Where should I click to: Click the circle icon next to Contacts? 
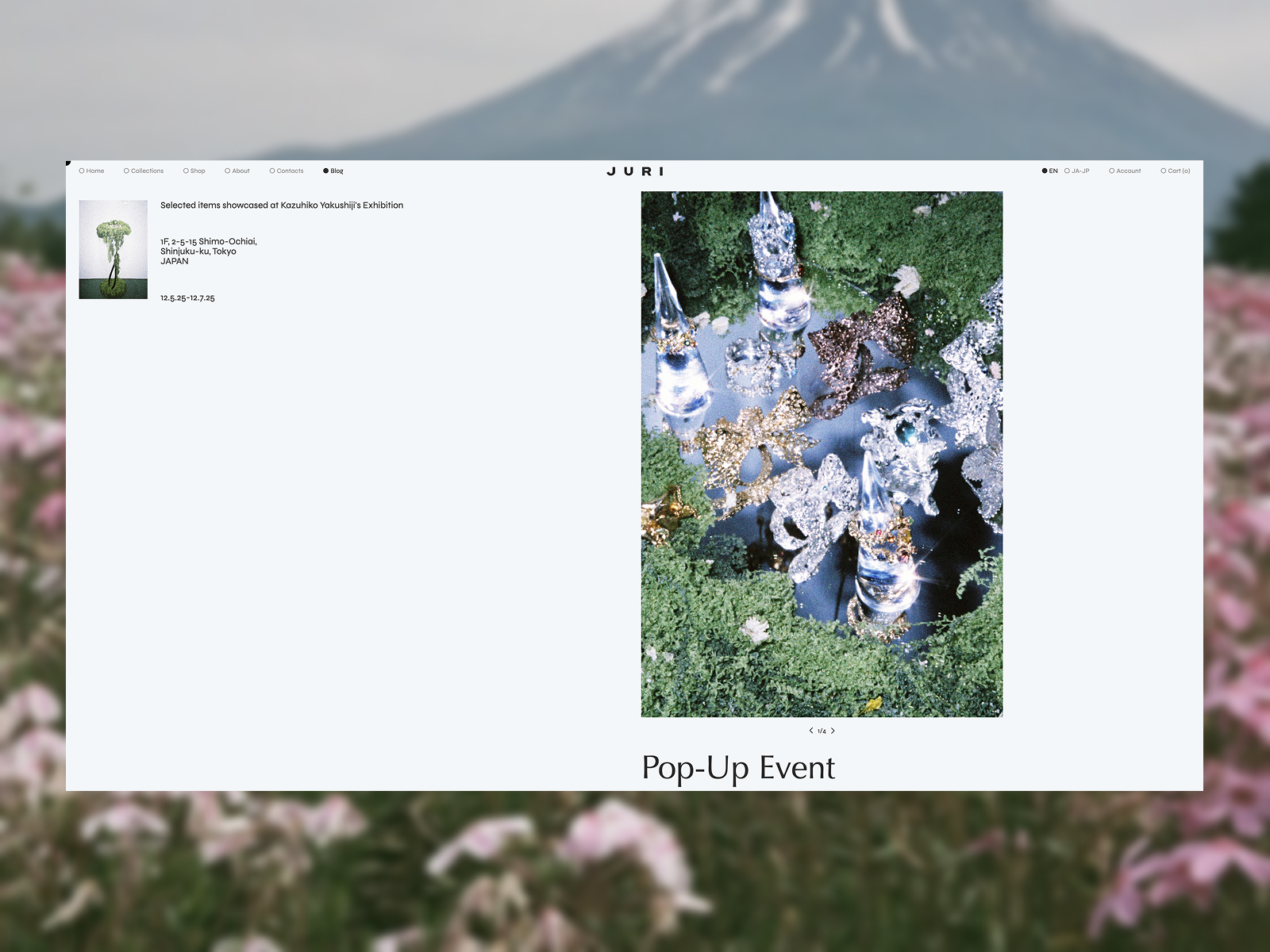pyautogui.click(x=271, y=171)
